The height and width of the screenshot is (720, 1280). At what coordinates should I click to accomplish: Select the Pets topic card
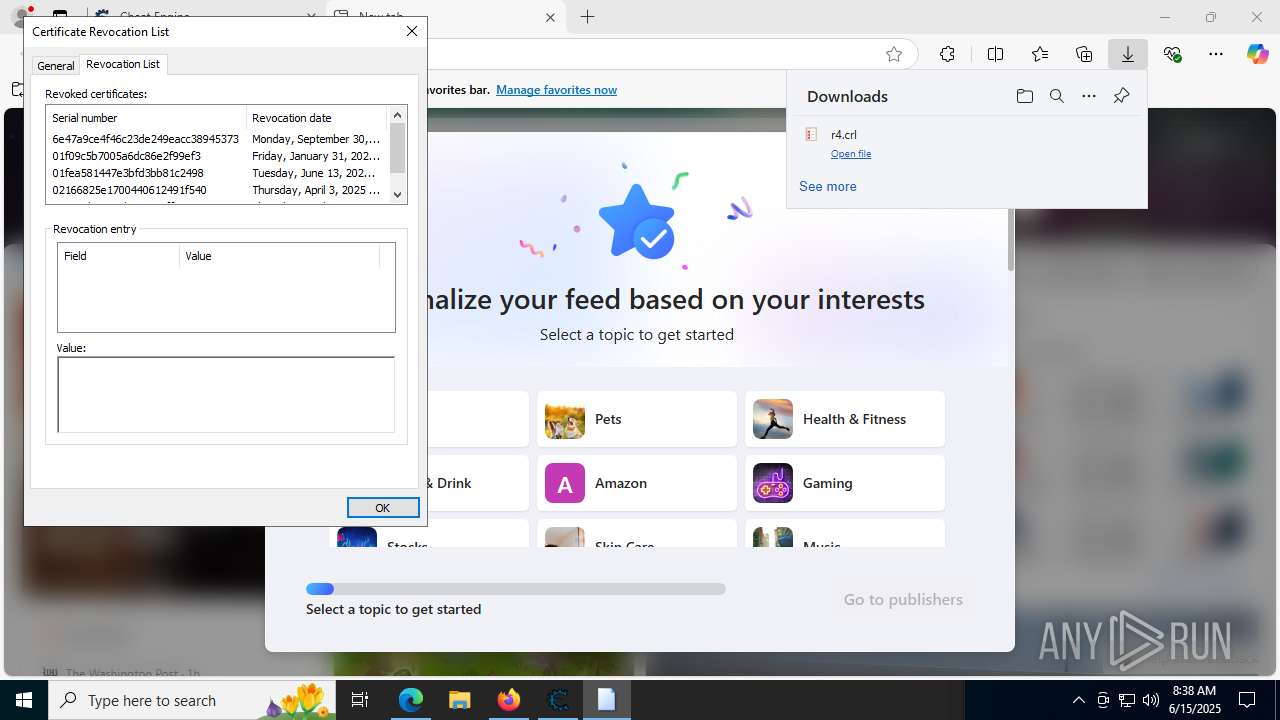point(637,419)
